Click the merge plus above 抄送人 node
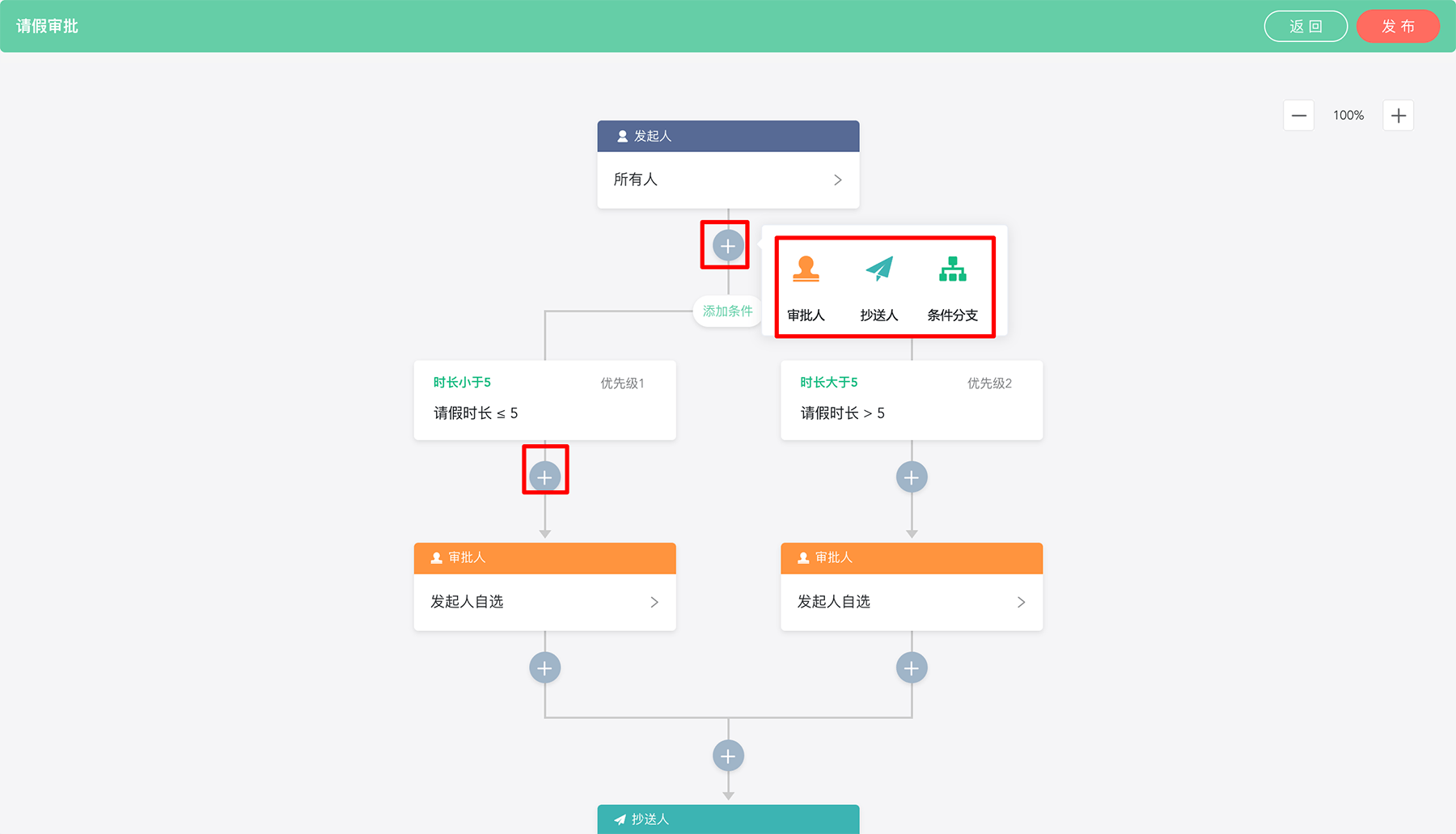Viewport: 1456px width, 834px height. point(728,756)
